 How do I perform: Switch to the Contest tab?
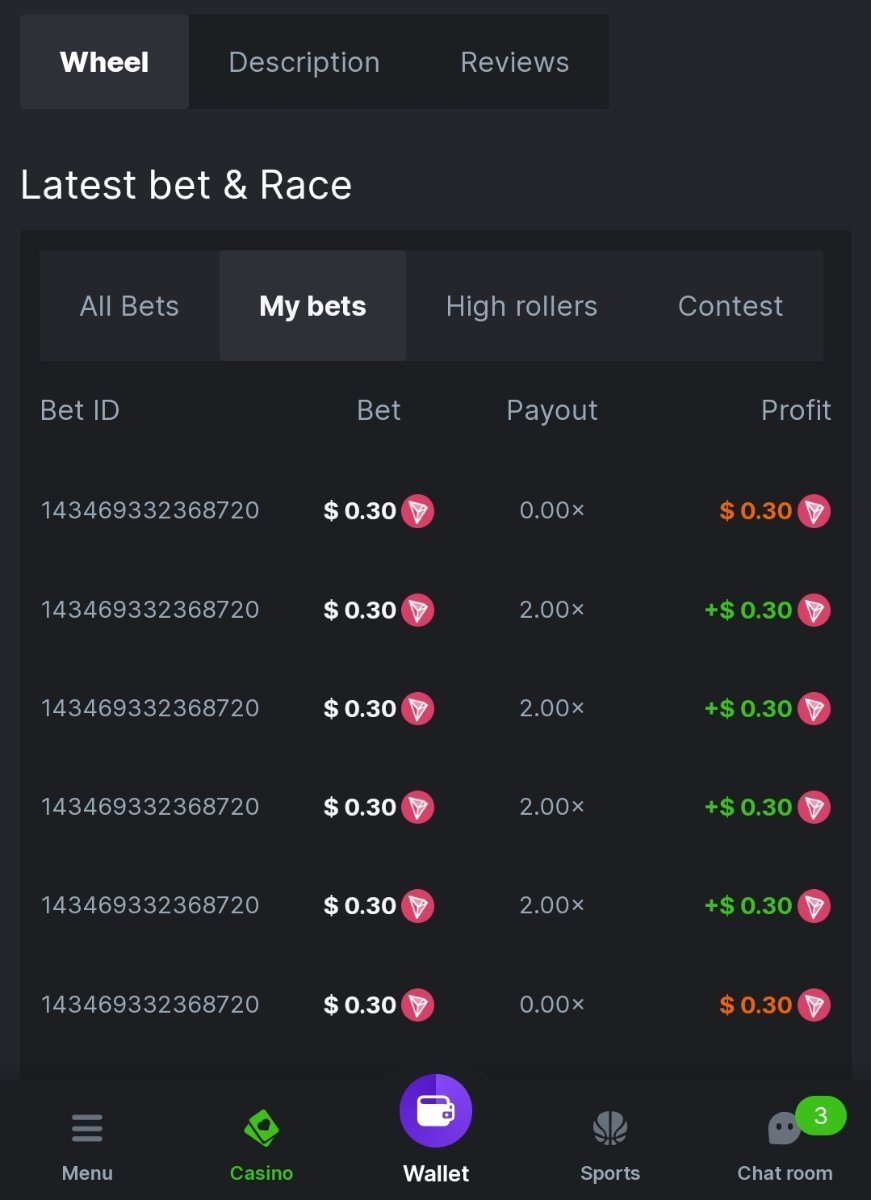(x=730, y=306)
